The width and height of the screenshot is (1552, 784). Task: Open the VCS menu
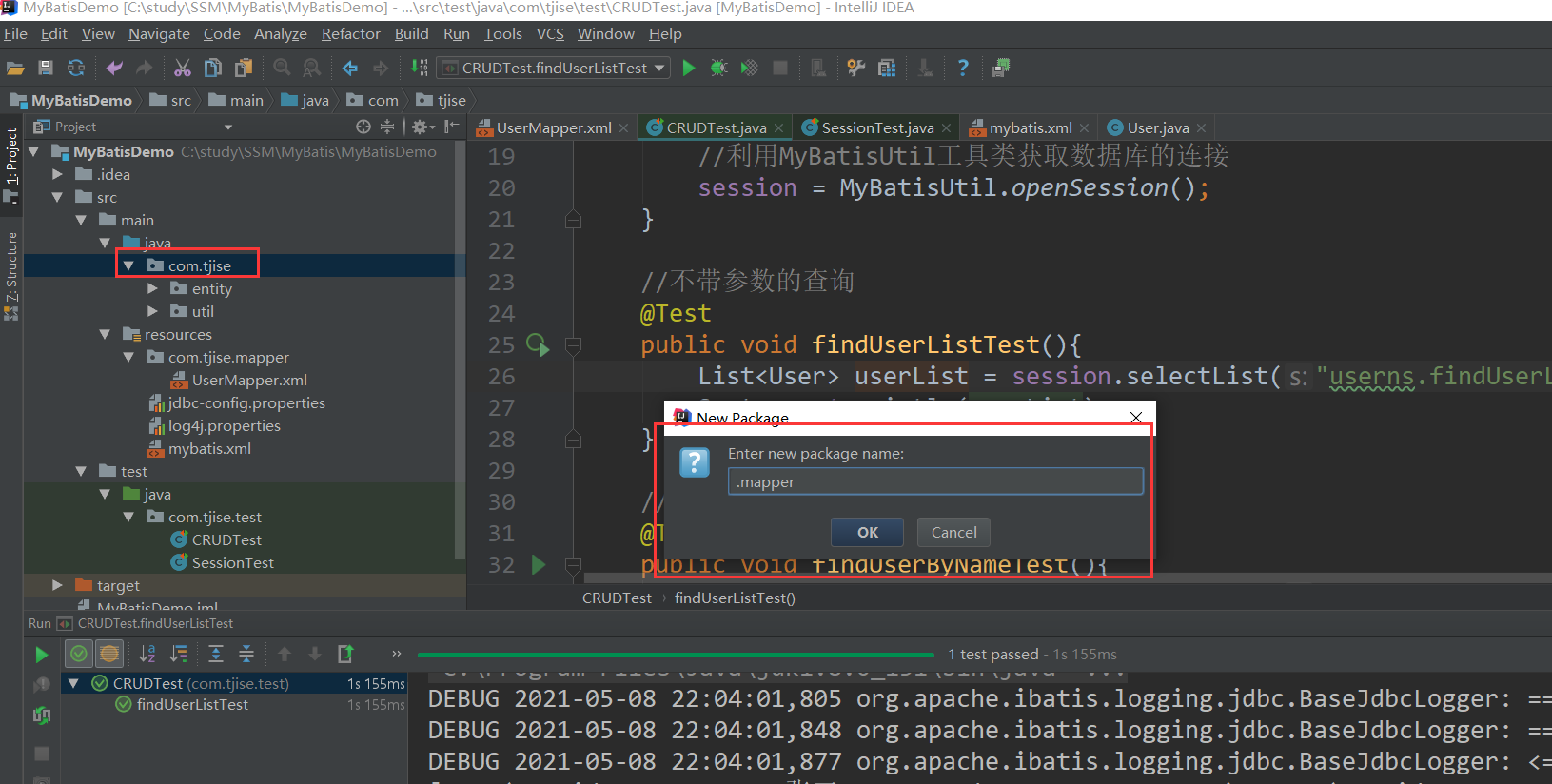coord(550,33)
